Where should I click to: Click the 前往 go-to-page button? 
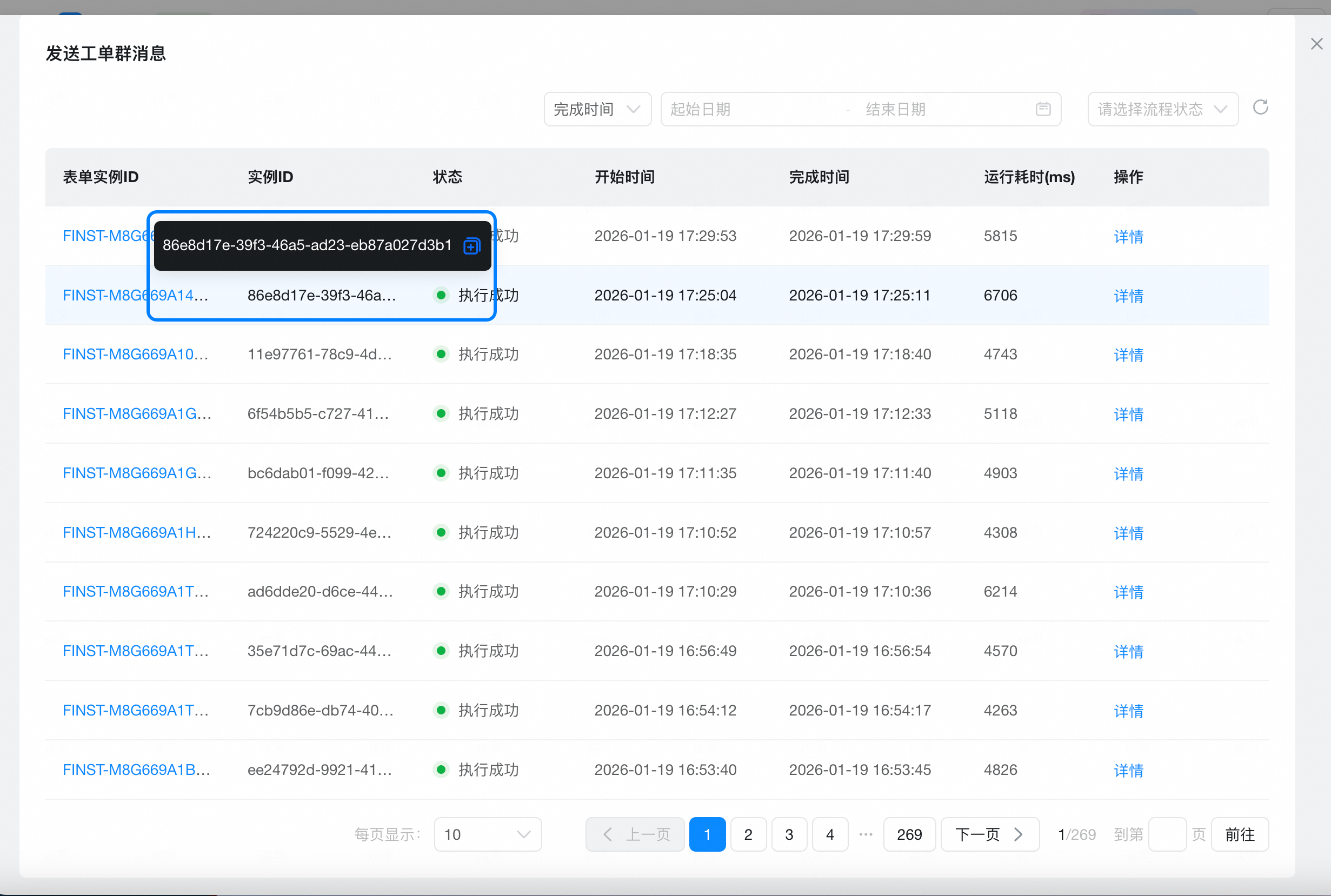coord(1240,834)
